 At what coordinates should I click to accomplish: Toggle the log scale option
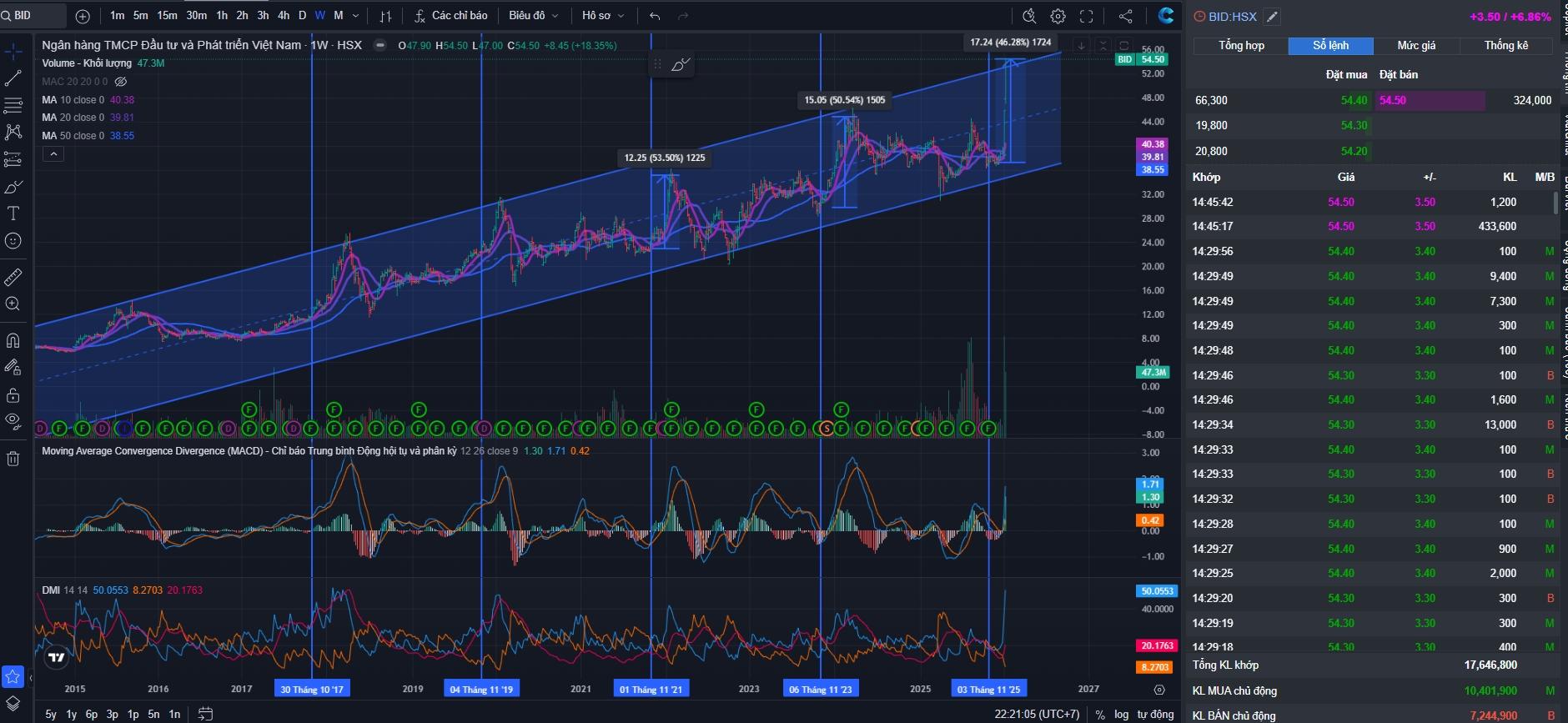pos(1121,714)
